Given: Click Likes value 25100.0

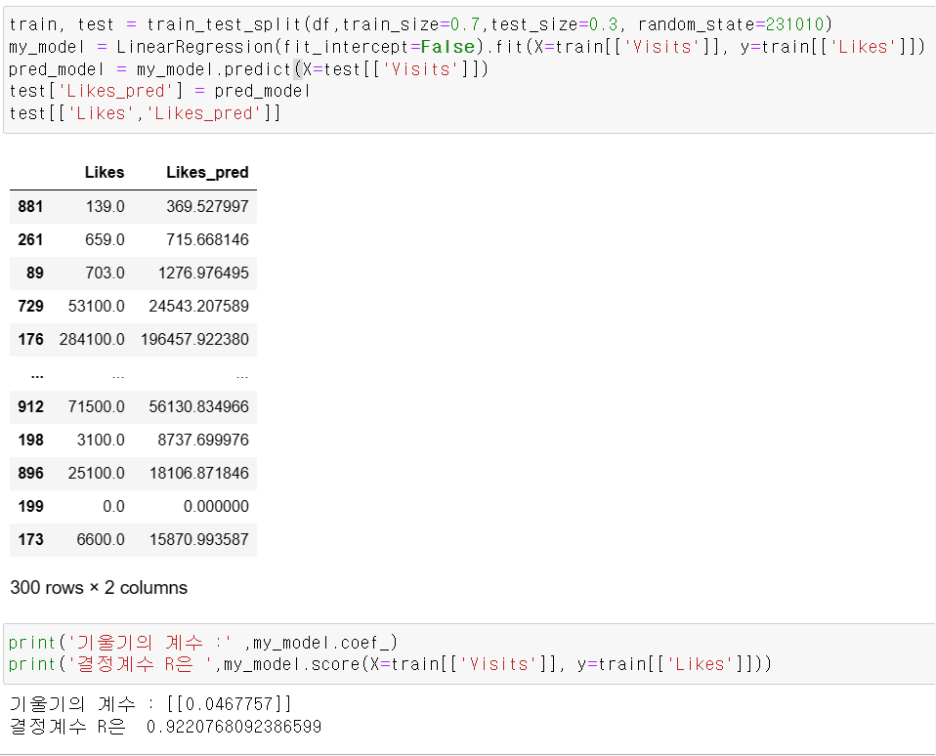Looking at the screenshot, I should [96, 474].
